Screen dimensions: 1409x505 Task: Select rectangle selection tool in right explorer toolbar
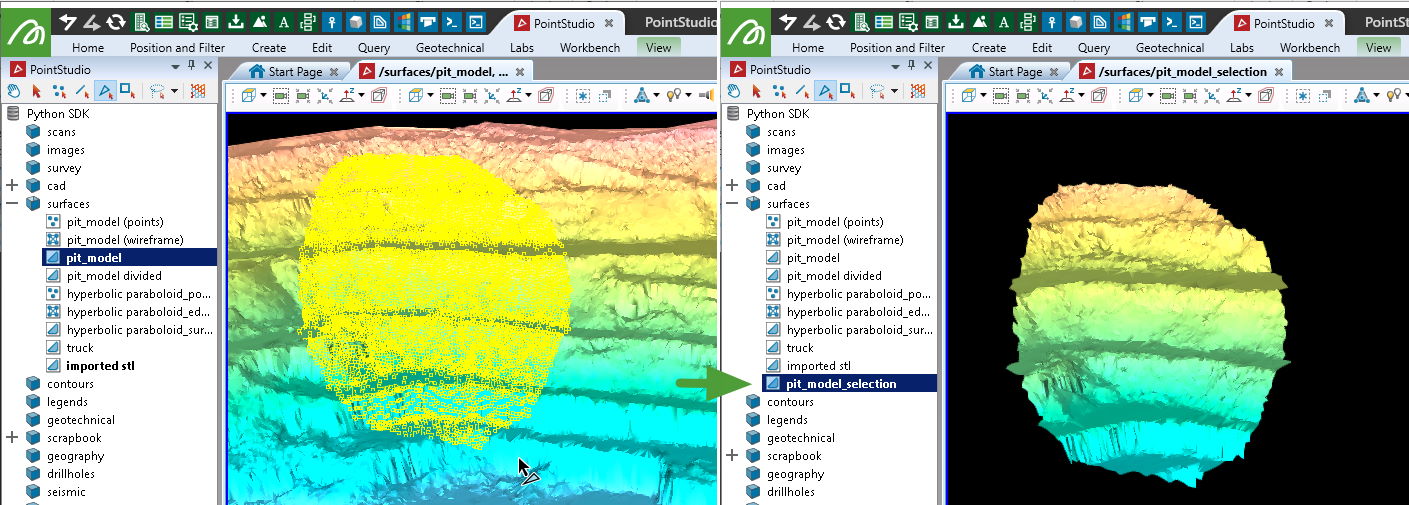coord(847,91)
